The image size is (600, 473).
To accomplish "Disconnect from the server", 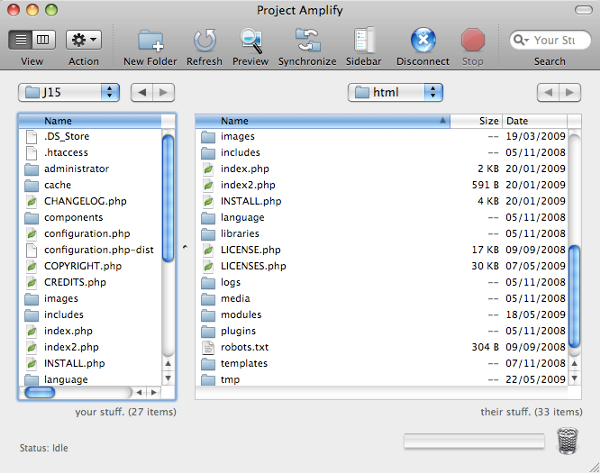I will tap(423, 40).
